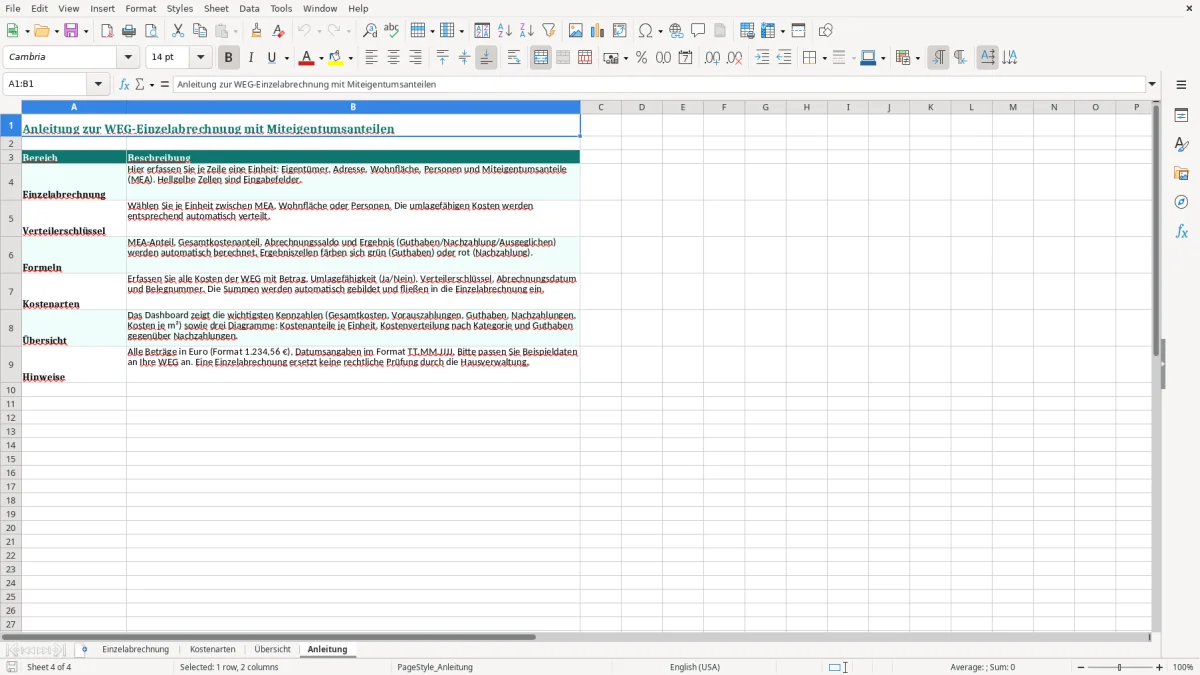Click the sidebar settings menu button
The height and width of the screenshot is (675, 1200).
[1181, 84]
